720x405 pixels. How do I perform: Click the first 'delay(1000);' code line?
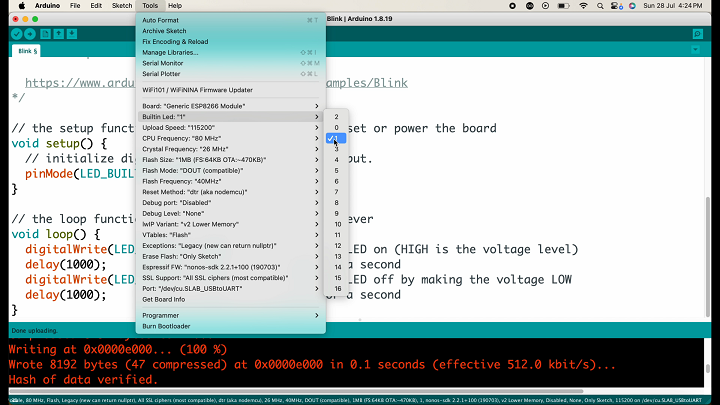pos(66,264)
